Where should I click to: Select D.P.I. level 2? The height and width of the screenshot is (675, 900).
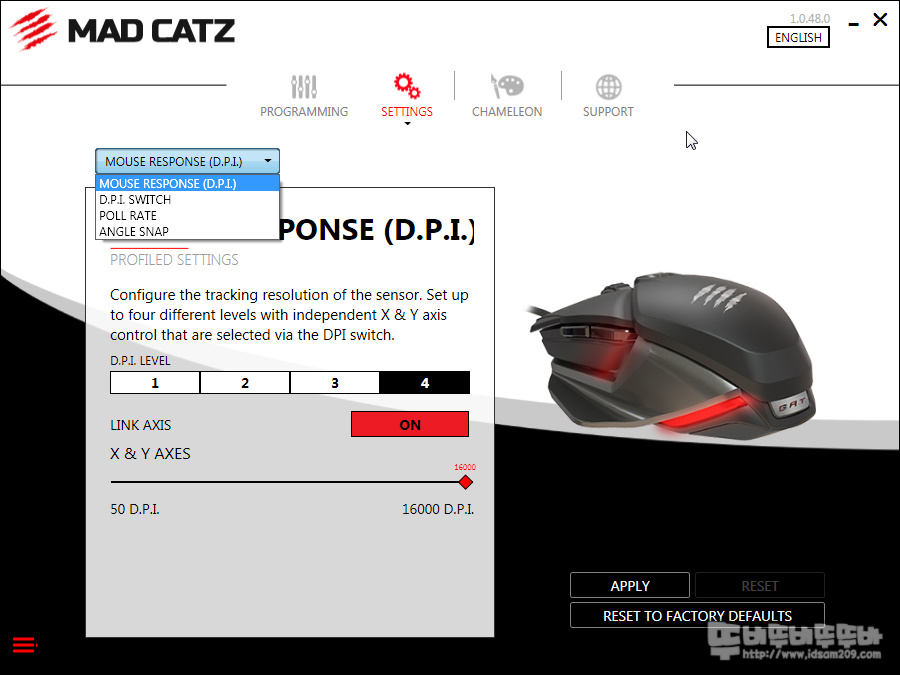245,383
